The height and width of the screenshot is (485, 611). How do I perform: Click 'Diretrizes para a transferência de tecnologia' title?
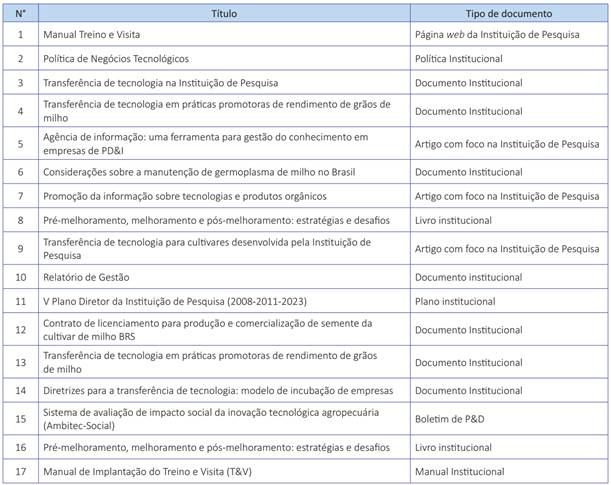217,389
